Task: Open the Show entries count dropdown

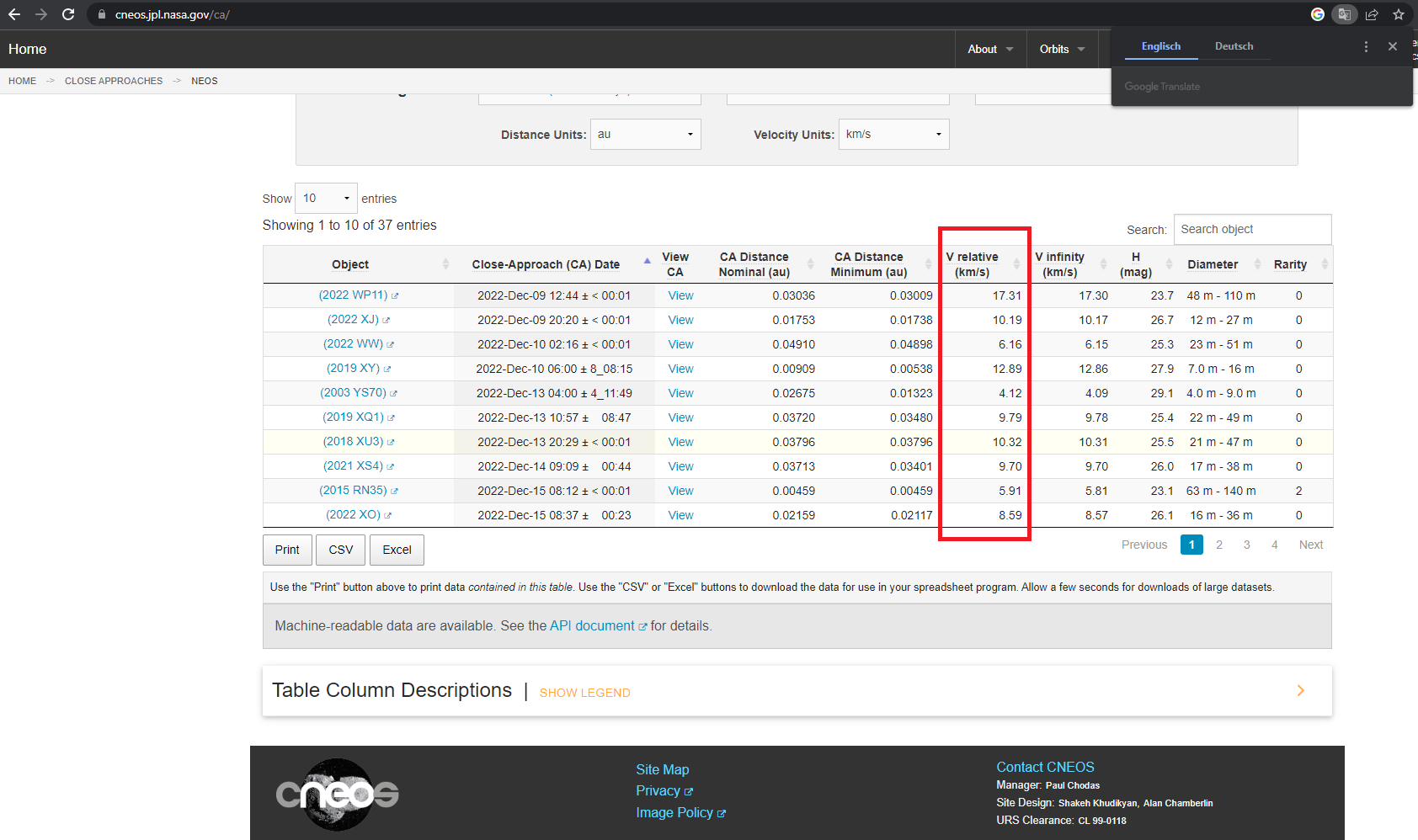Action: click(326, 199)
